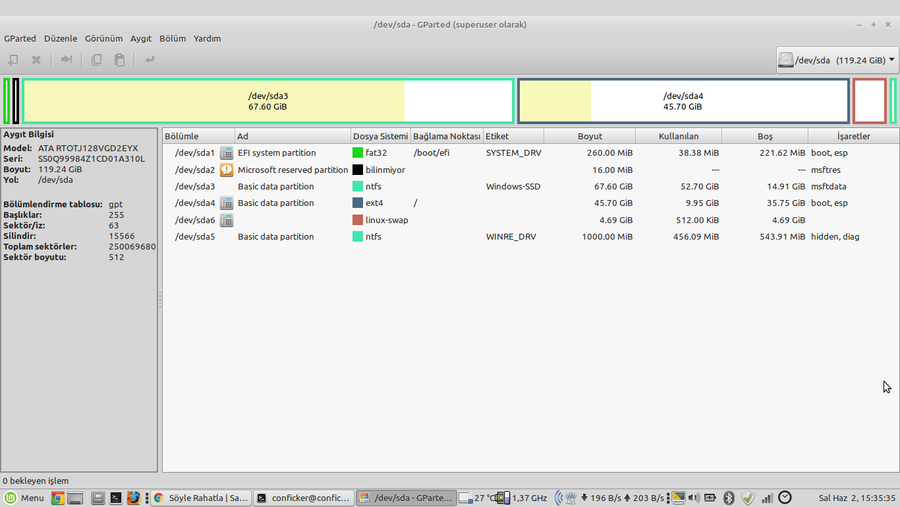The width and height of the screenshot is (900, 507).
Task: Click the network signal bars tray icon
Action: pos(767,498)
